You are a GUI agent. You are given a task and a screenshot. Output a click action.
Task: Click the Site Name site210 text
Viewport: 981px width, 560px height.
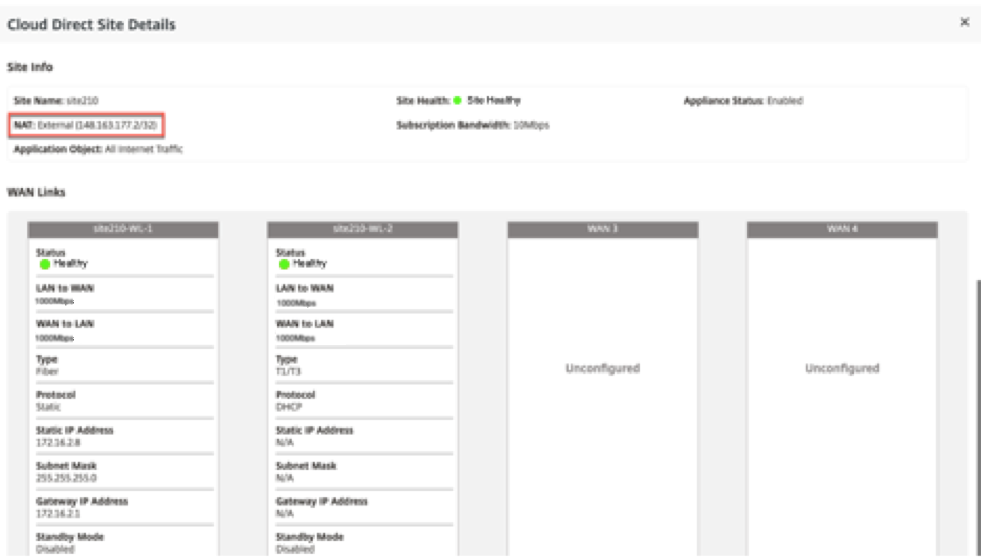[x=56, y=101]
